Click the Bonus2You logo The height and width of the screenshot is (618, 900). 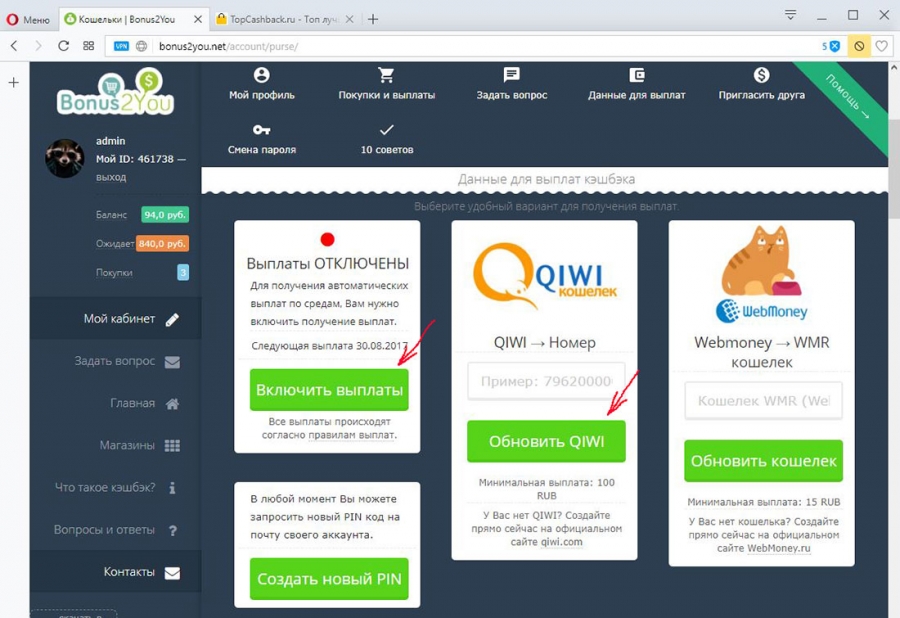coord(115,92)
